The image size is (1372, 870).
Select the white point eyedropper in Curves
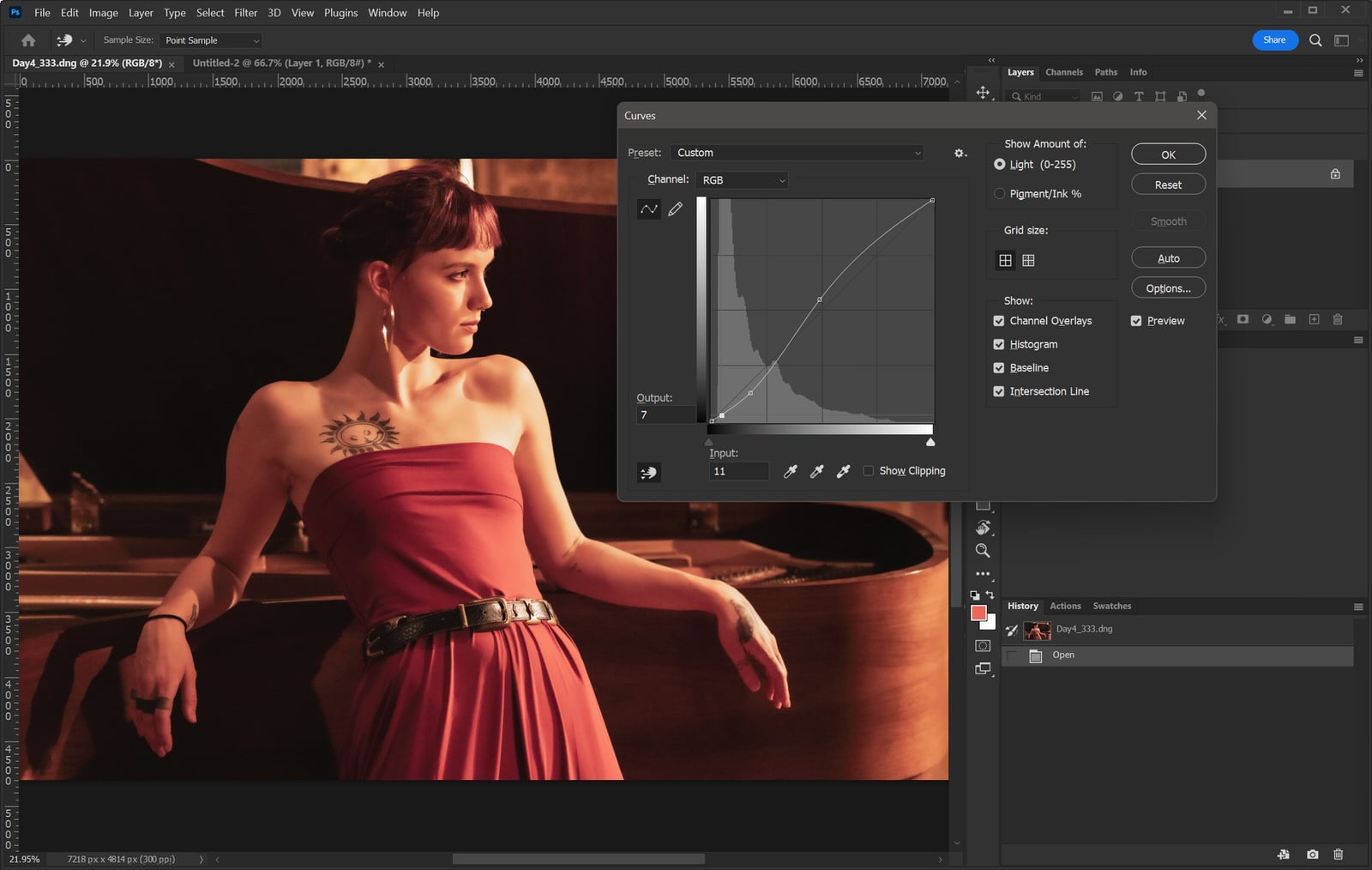point(842,471)
